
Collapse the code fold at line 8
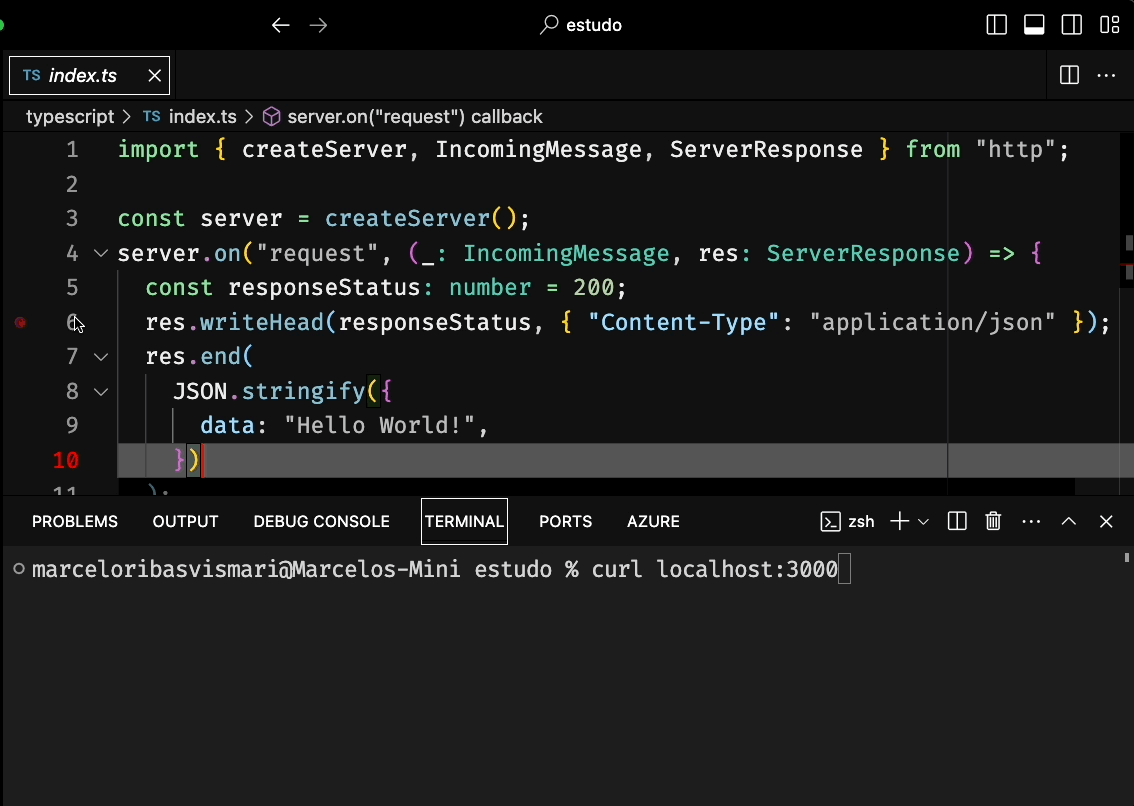pyautogui.click(x=101, y=391)
